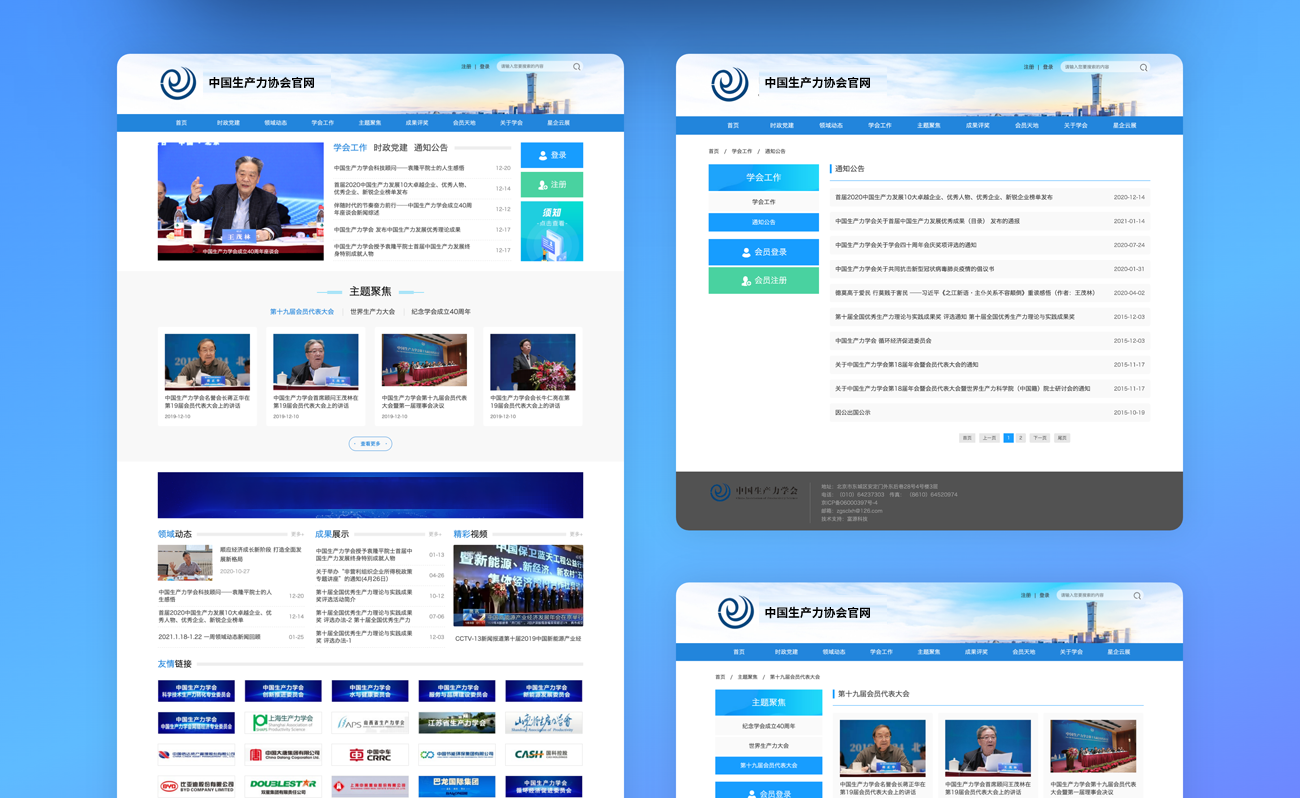The image size is (1300, 798).
Task: Expand 更多+ beside 成果展示 heading
Action: point(437,534)
